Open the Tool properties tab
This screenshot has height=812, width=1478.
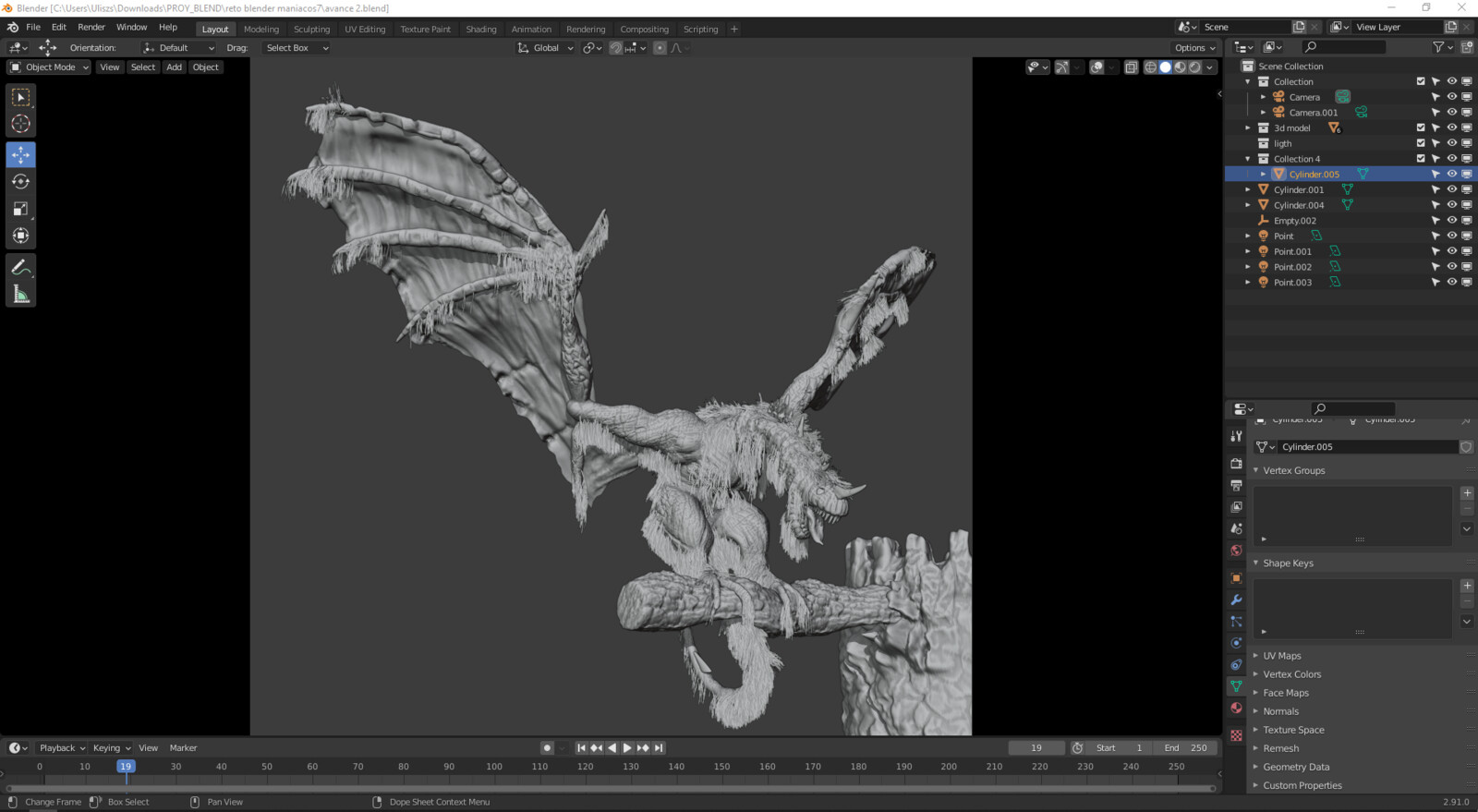(1236, 436)
